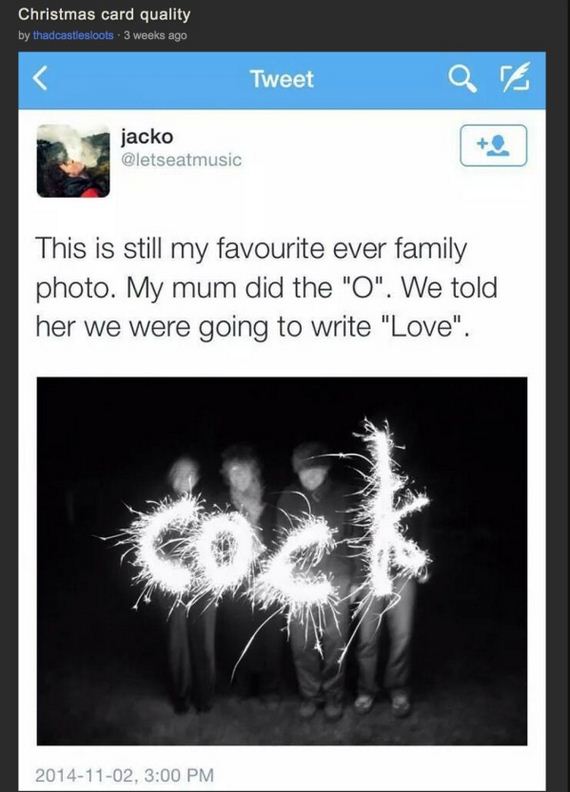This screenshot has width=570, height=792.
Task: Open jacko's profile picture
Action: [73, 161]
